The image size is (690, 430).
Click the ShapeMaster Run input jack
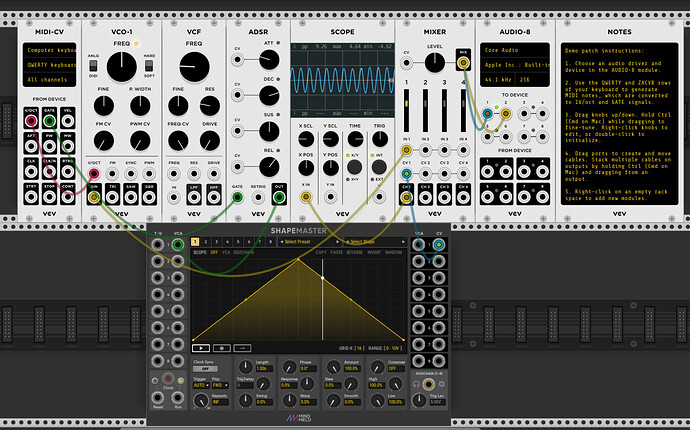tap(178, 398)
